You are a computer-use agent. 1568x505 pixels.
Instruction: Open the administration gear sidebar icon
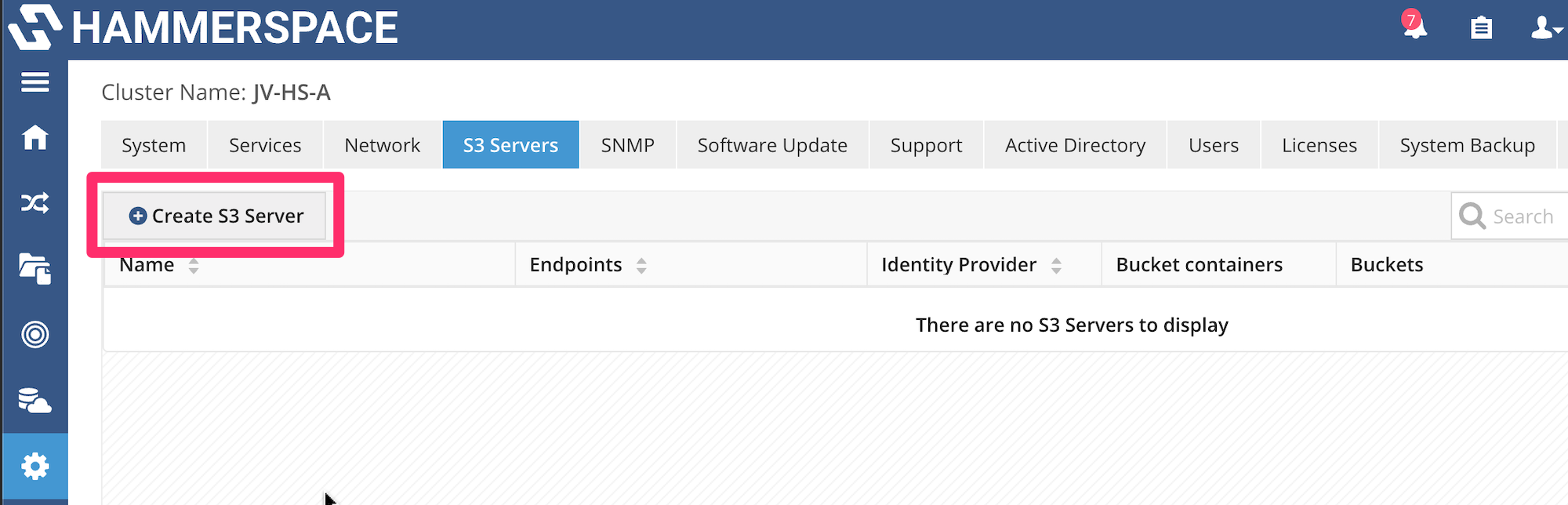pos(35,467)
